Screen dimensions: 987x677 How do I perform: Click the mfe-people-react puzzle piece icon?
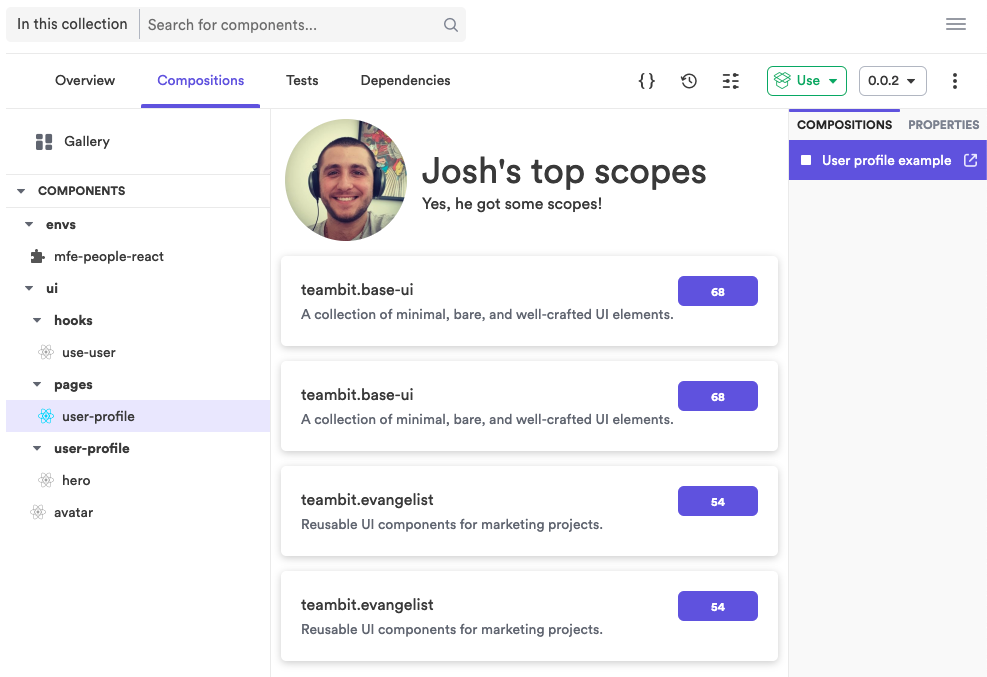tap(38, 256)
